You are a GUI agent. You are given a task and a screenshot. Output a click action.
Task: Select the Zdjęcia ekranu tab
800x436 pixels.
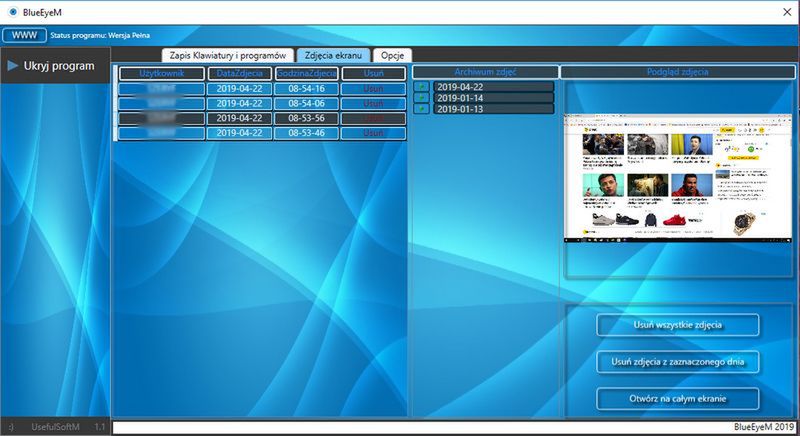(333, 56)
